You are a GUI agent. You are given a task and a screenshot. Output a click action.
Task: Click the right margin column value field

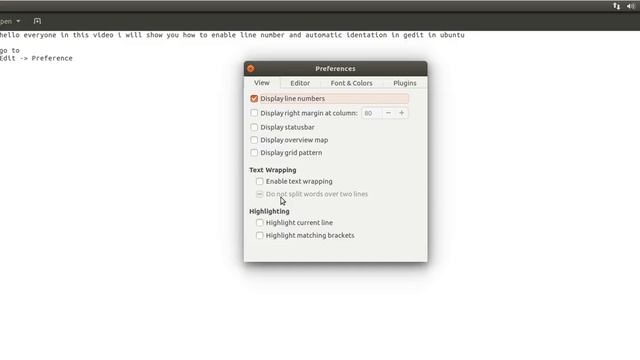coord(371,113)
